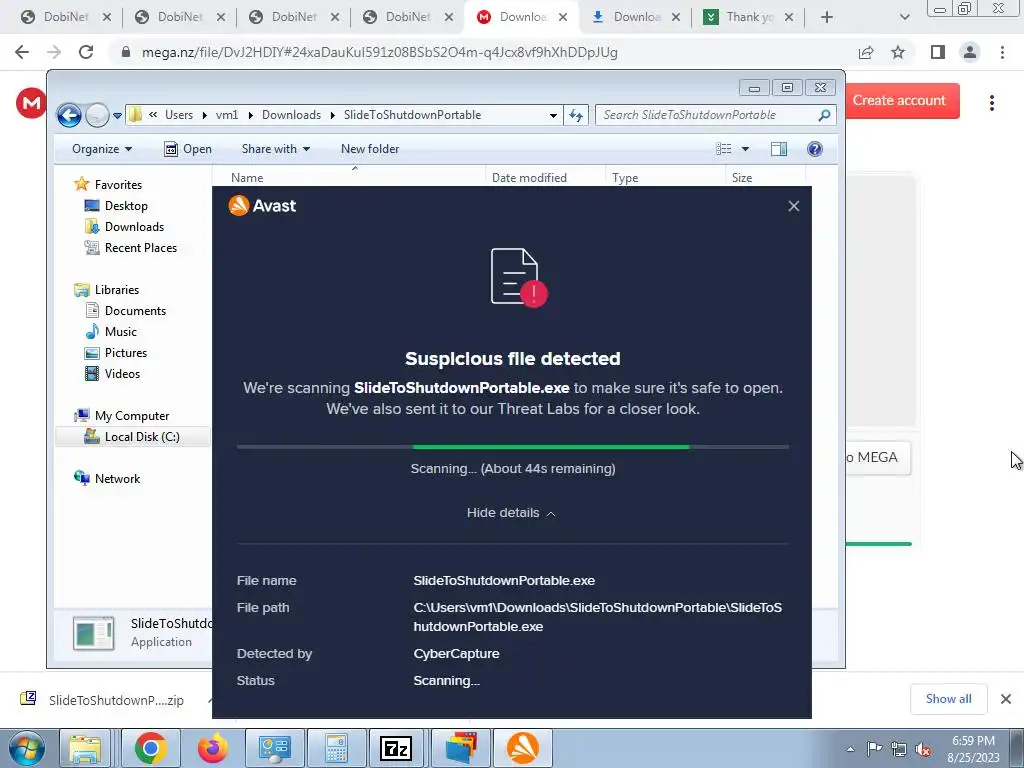Image resolution: width=1024 pixels, height=768 pixels.
Task: Open Pictures library
Action: pos(125,353)
